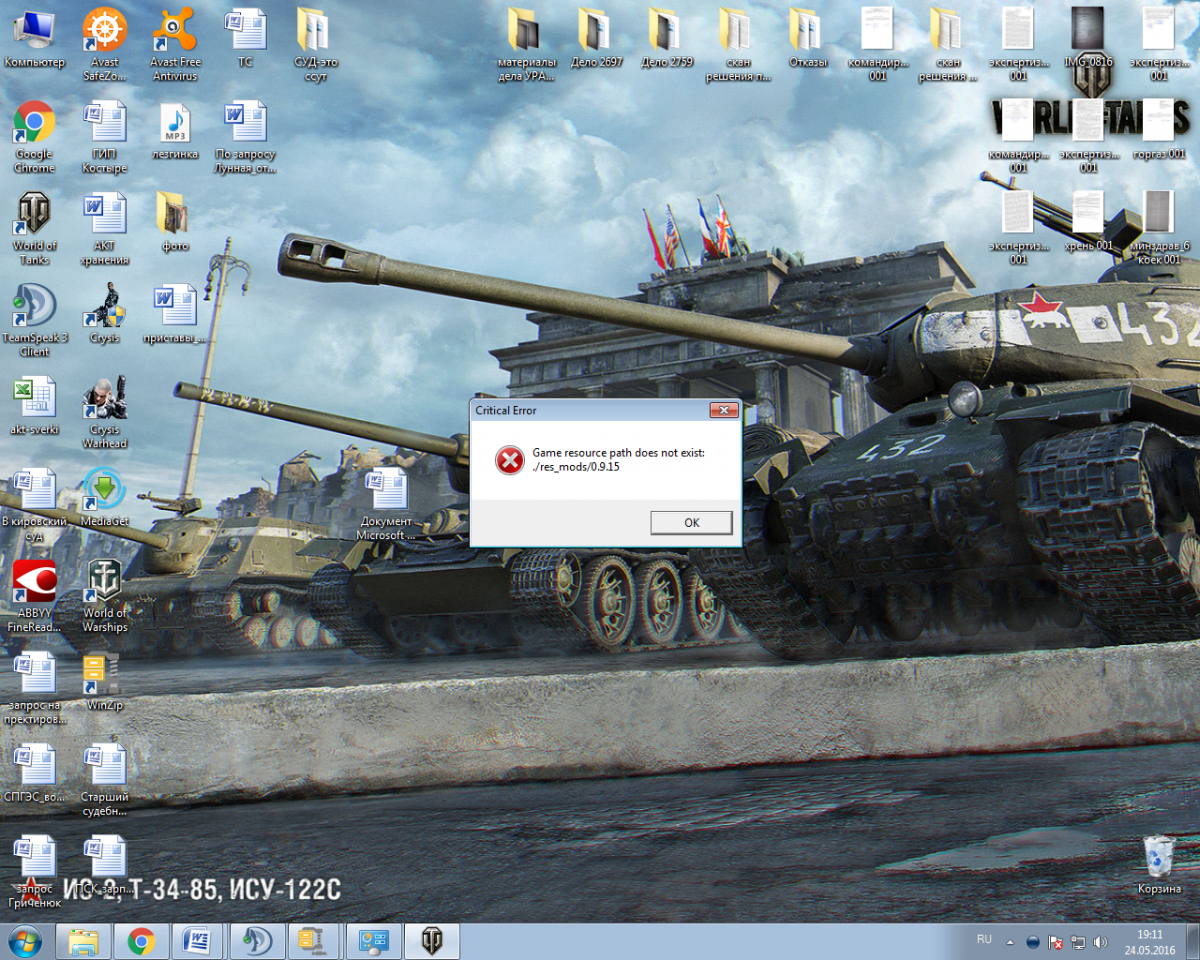Select the ТС Word document

245,39
